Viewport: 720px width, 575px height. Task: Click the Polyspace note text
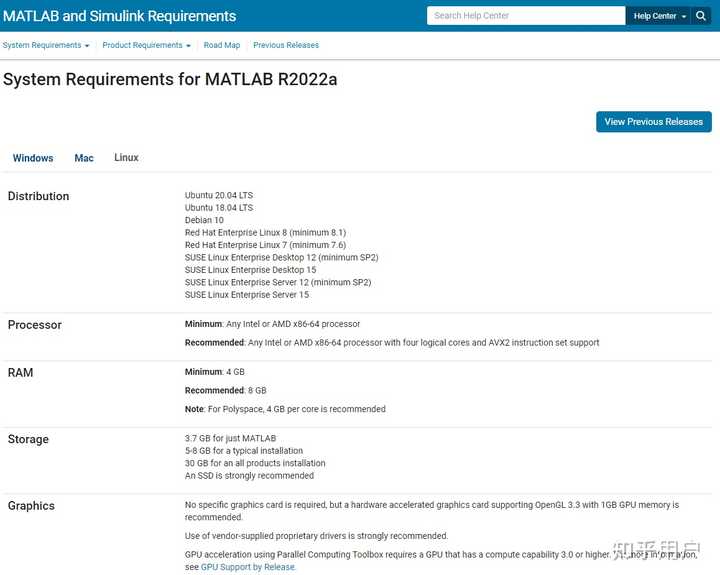pos(285,409)
